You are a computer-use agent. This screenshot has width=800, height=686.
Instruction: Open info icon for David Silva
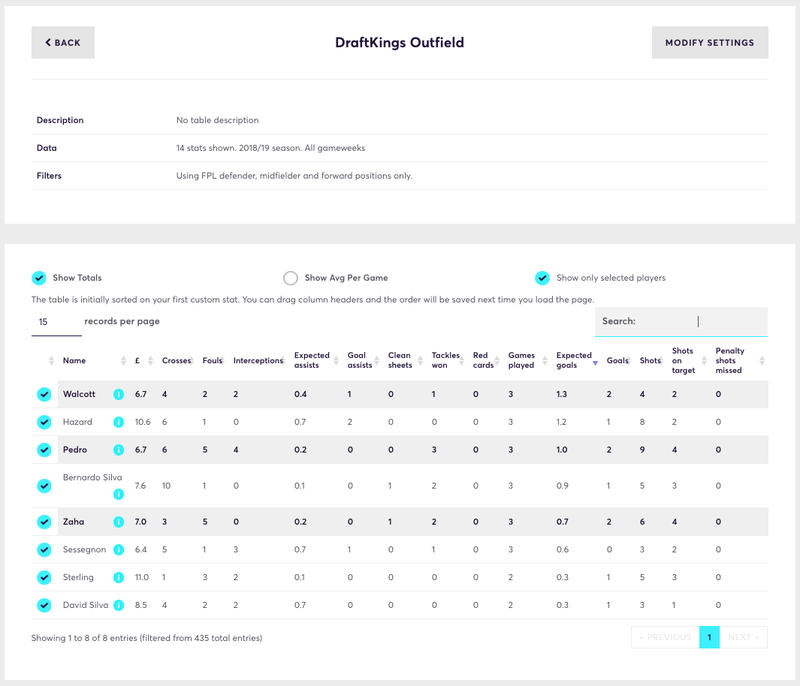[118, 605]
